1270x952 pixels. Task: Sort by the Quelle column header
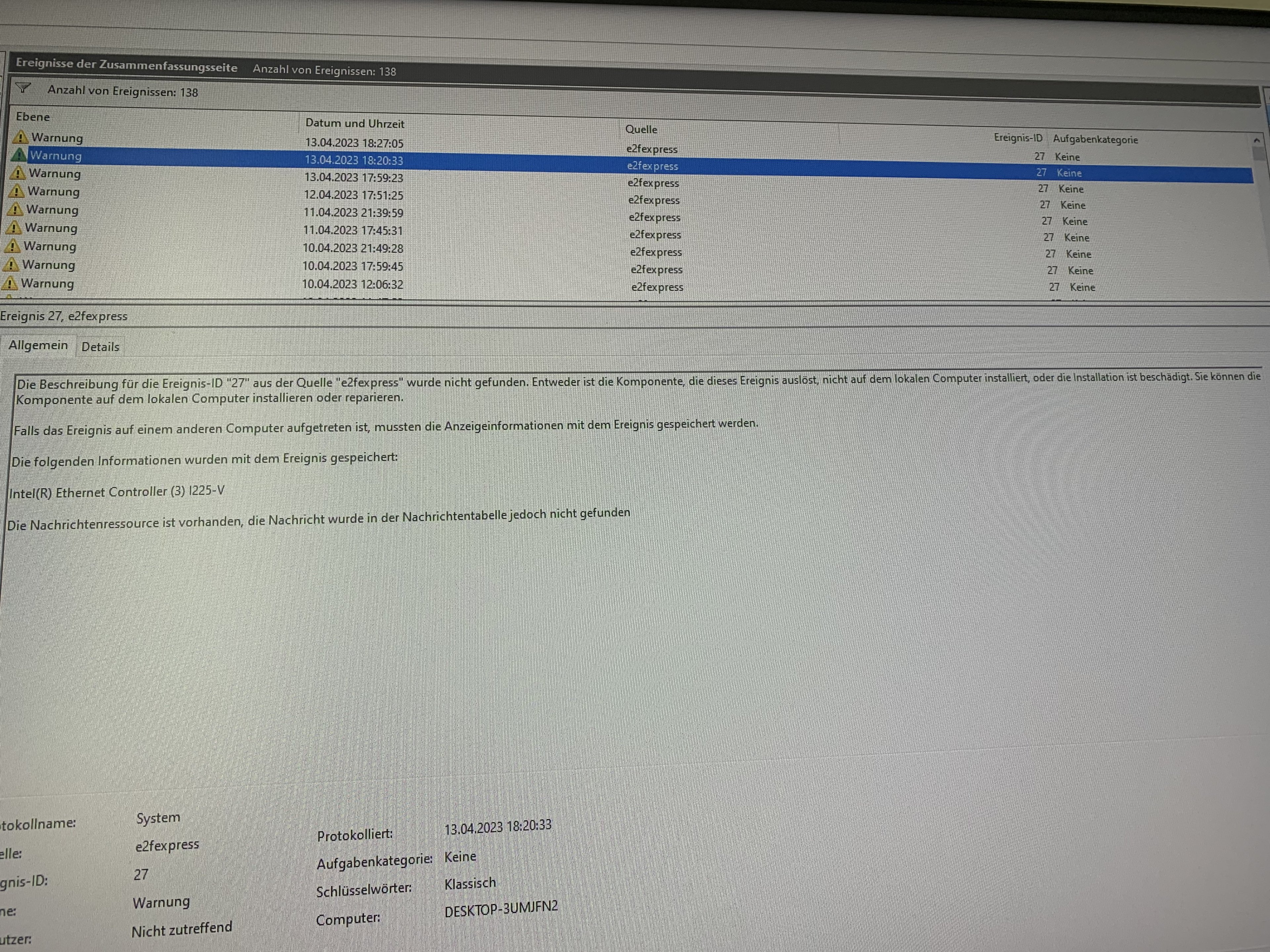641,130
